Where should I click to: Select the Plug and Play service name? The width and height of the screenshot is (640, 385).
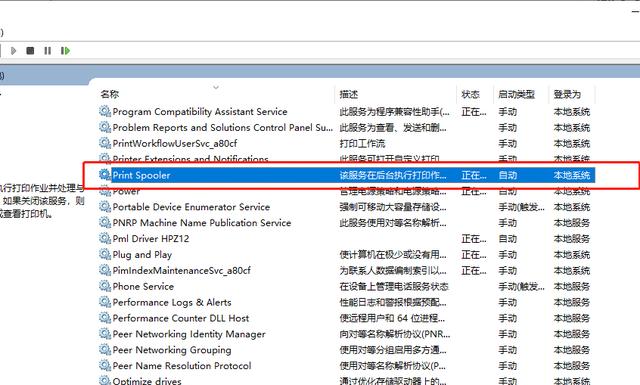pos(142,255)
